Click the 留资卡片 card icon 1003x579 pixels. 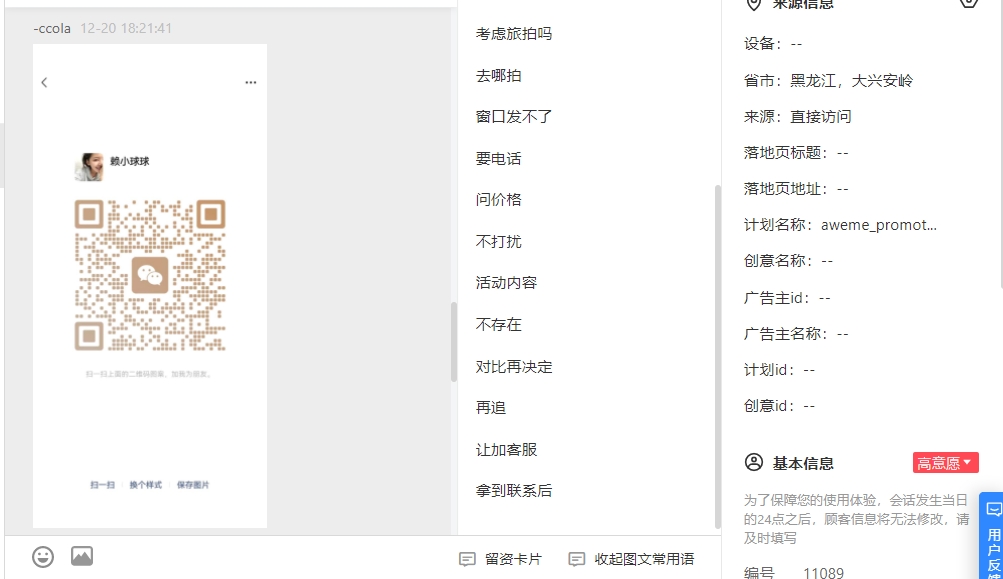click(x=467, y=559)
